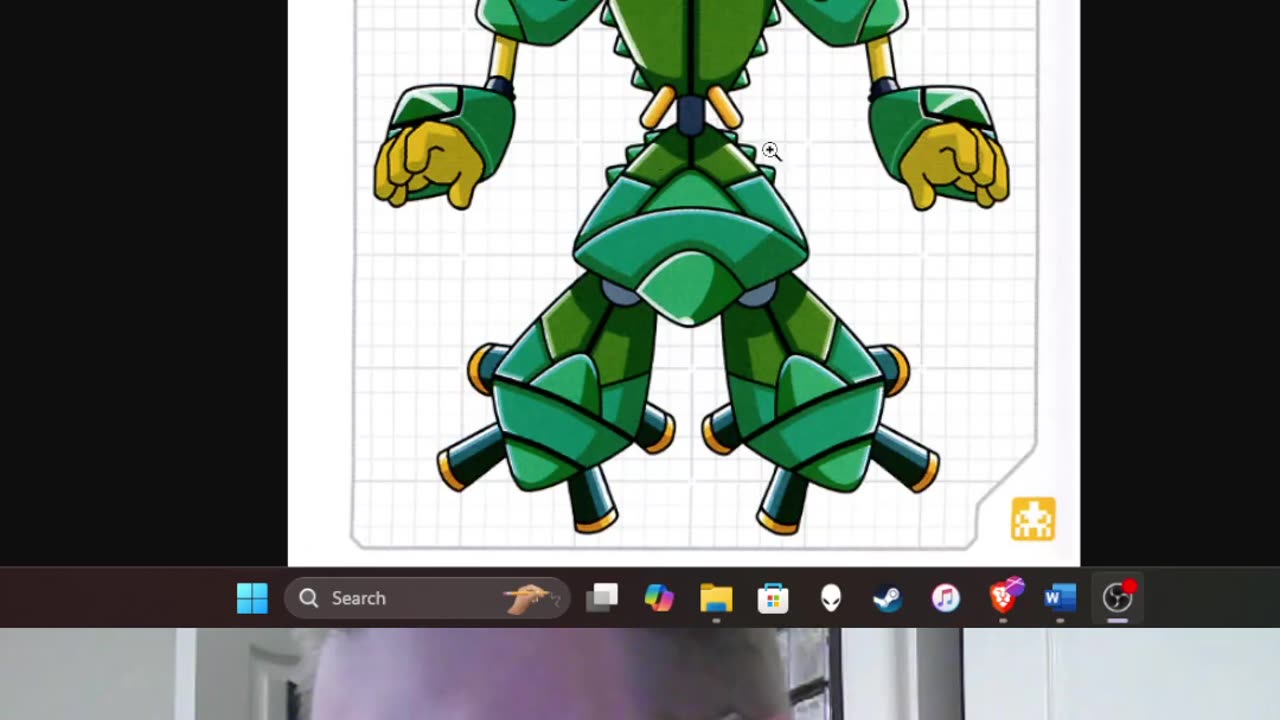This screenshot has height=720, width=1280.
Task: Open Task View from the taskbar
Action: coord(602,598)
